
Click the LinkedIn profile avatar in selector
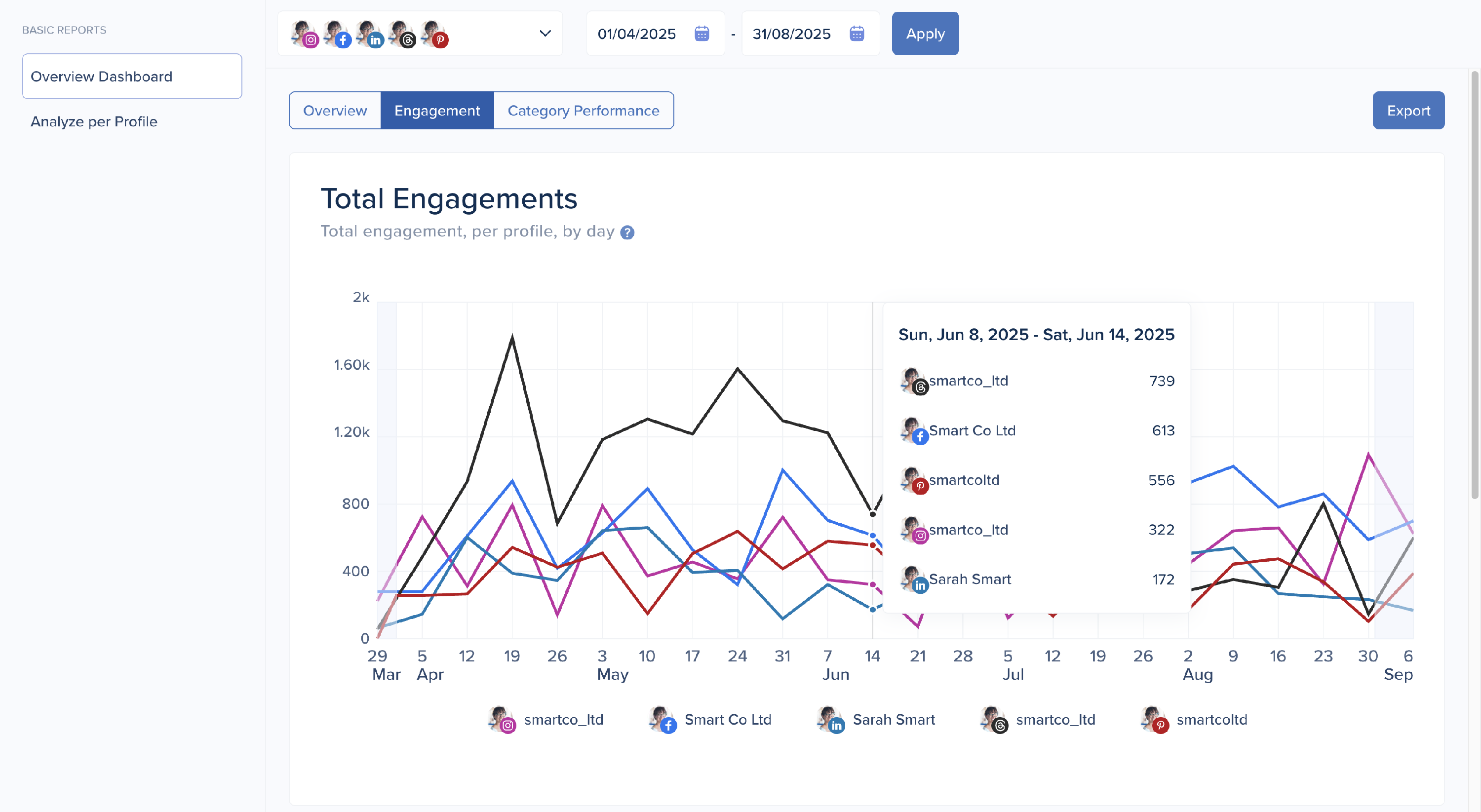click(x=369, y=34)
